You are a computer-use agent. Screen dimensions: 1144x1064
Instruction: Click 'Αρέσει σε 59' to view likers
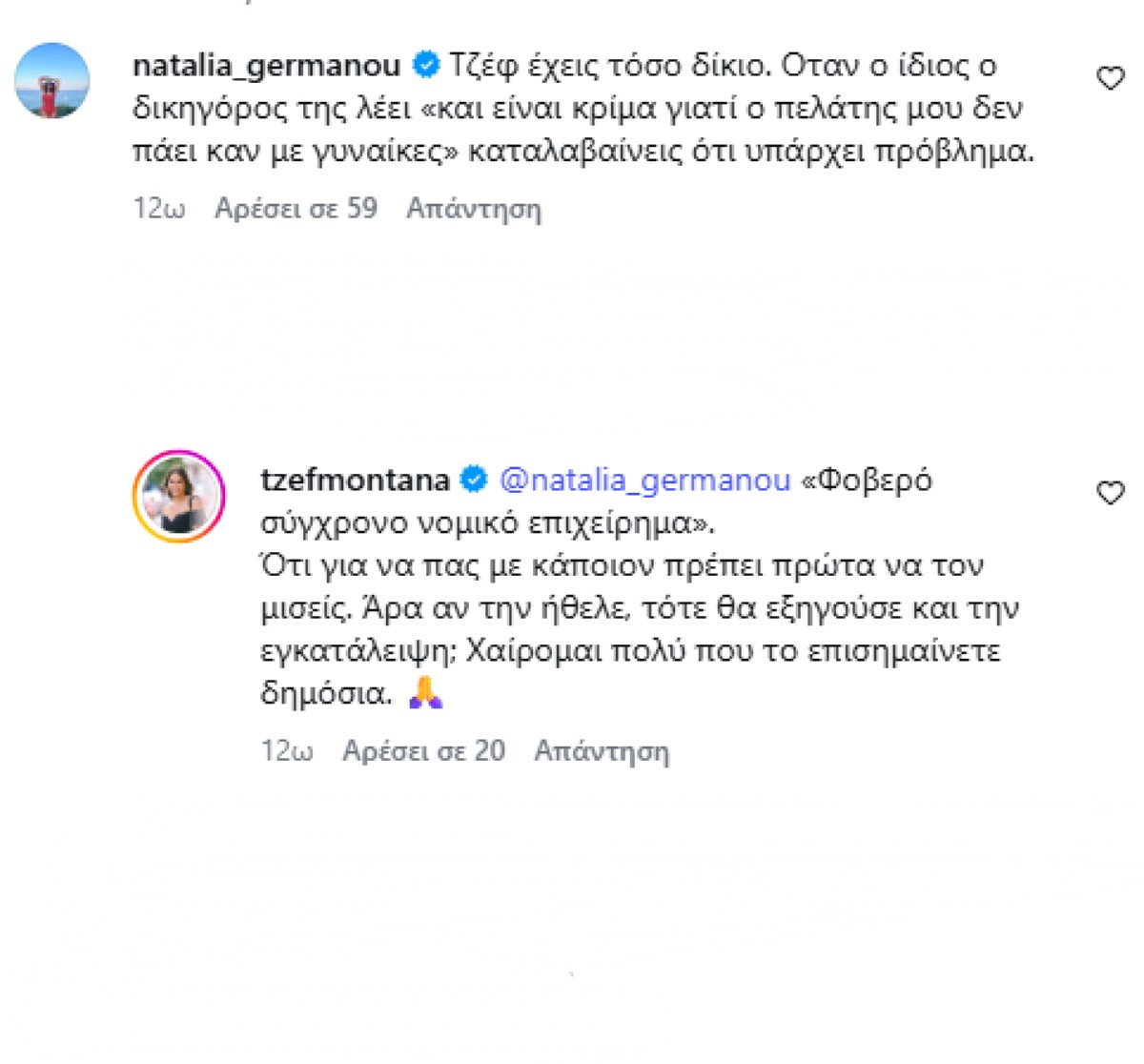[x=295, y=209]
